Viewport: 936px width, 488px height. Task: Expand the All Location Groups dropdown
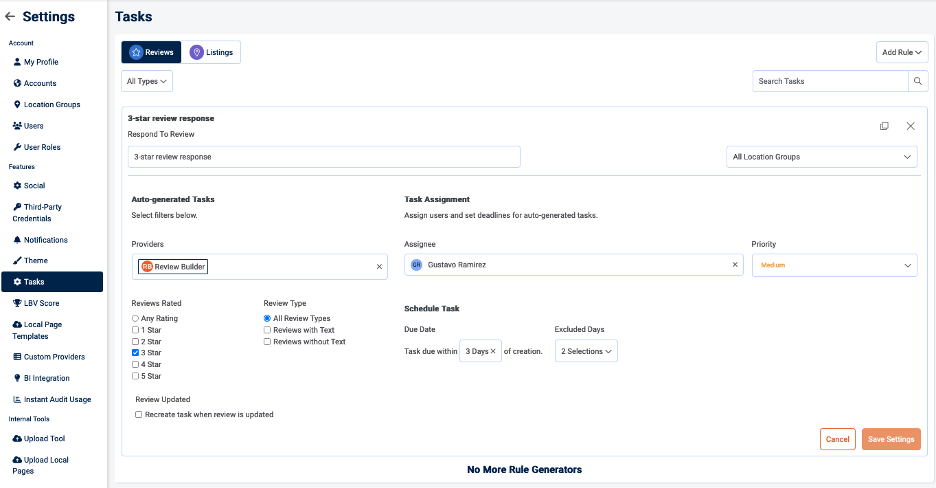click(x=821, y=157)
